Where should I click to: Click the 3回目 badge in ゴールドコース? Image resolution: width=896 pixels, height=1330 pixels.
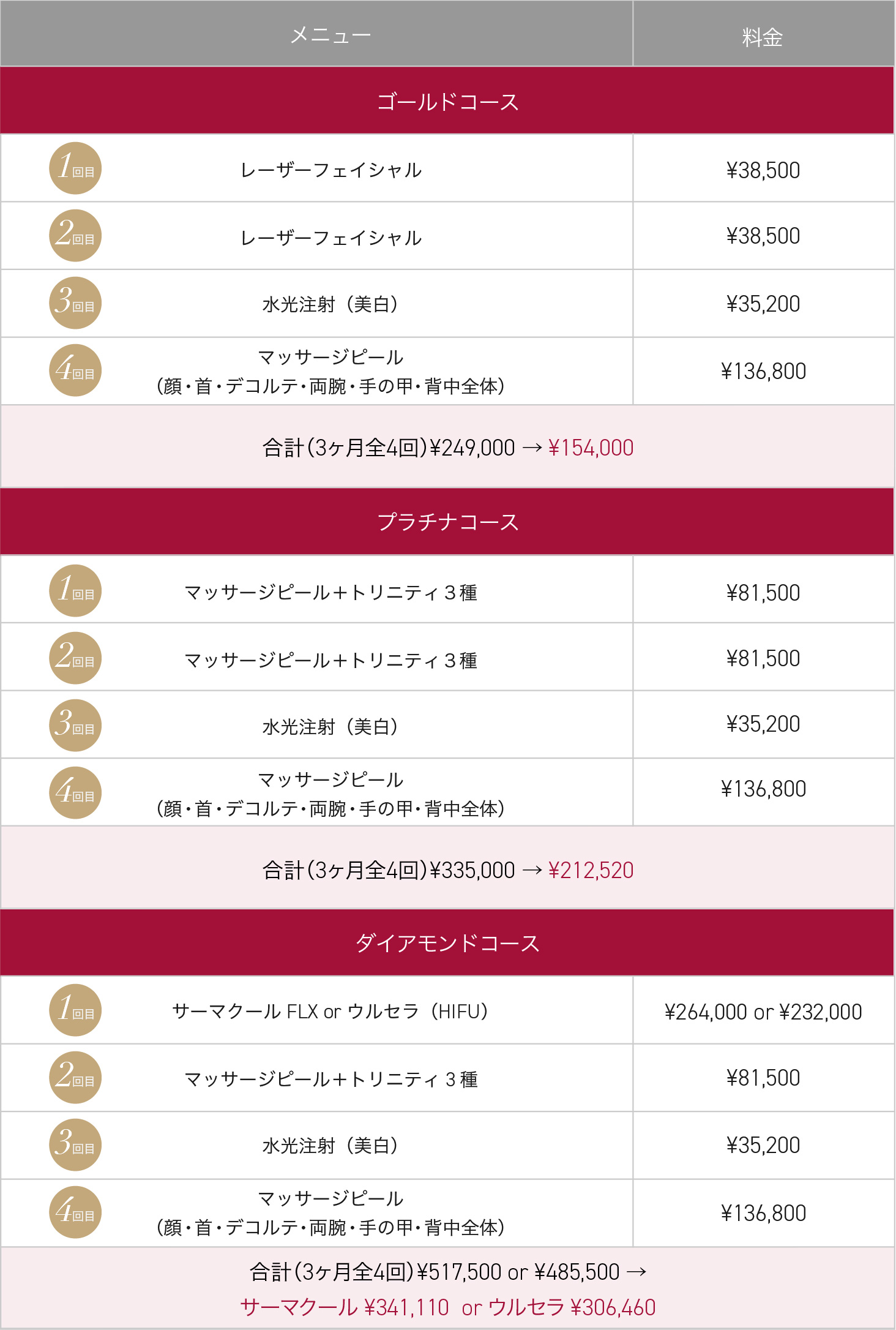tap(75, 303)
